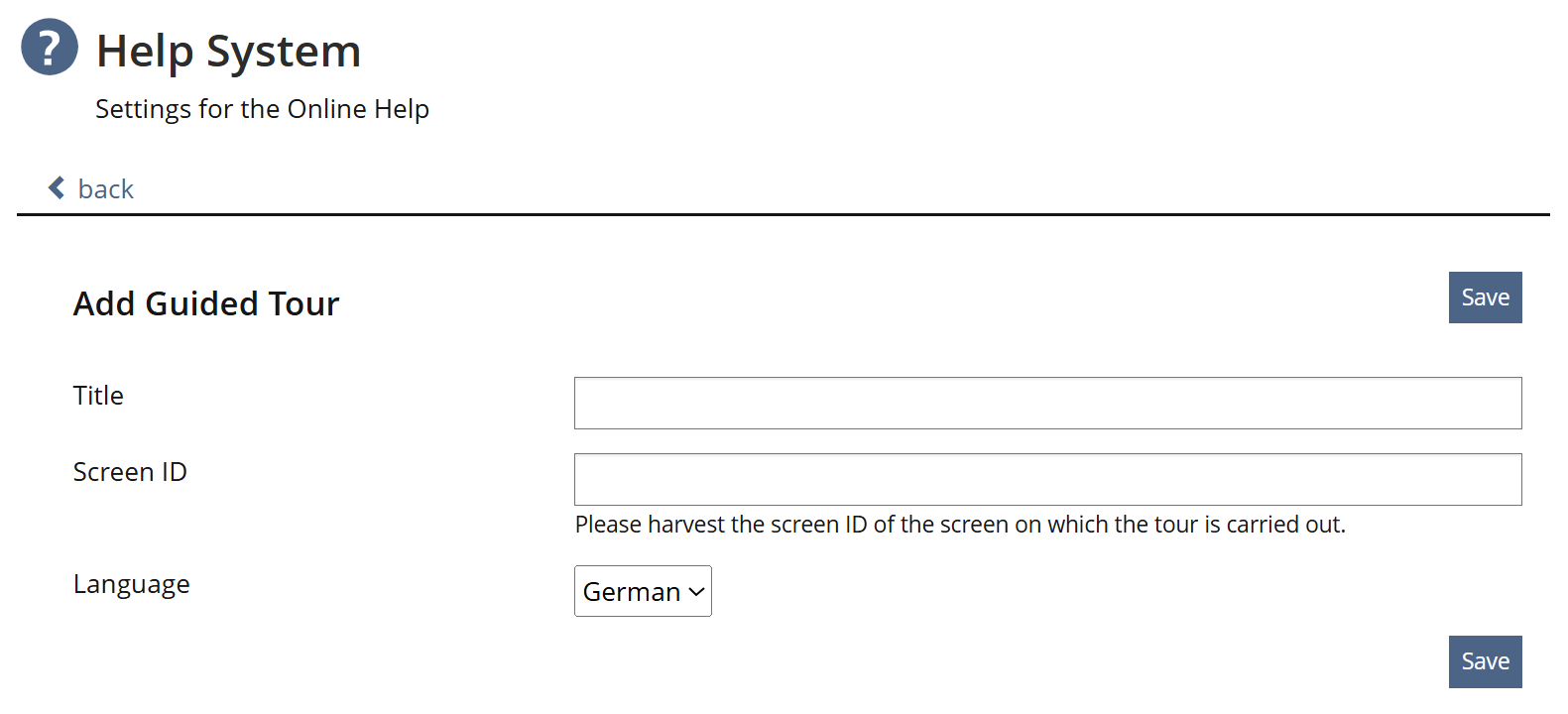1568x714 pixels.
Task: Click the Language field label
Action: [131, 584]
